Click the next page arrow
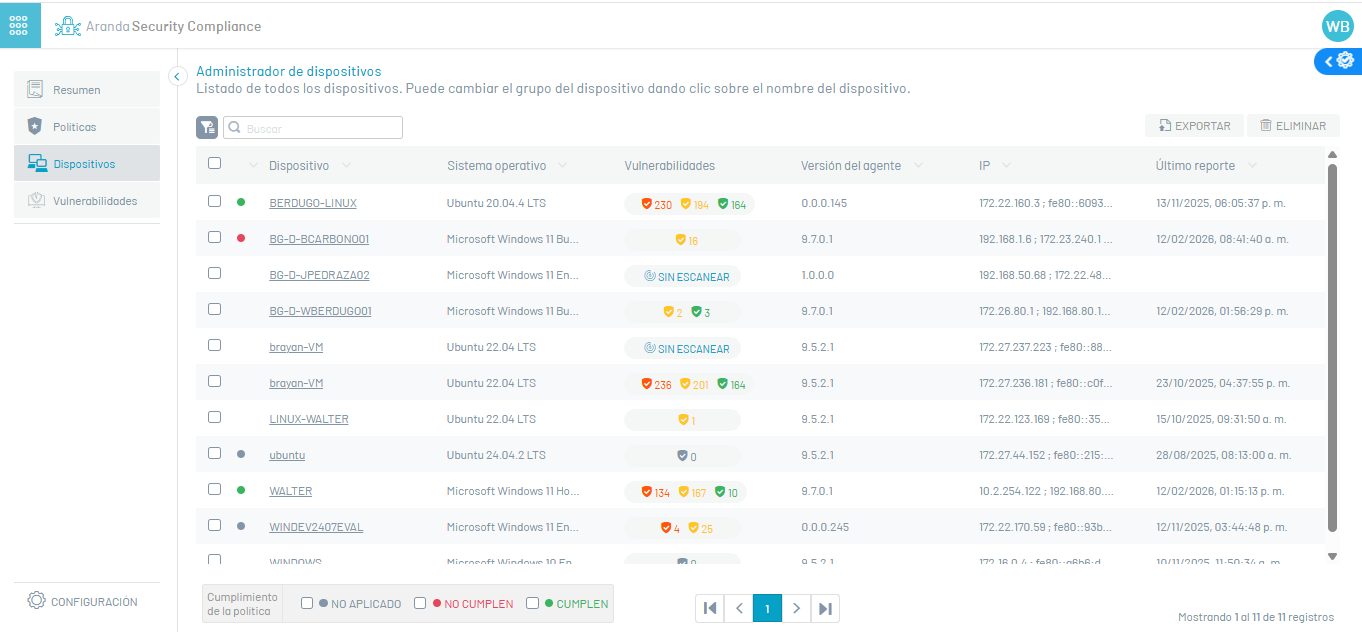 [796, 608]
